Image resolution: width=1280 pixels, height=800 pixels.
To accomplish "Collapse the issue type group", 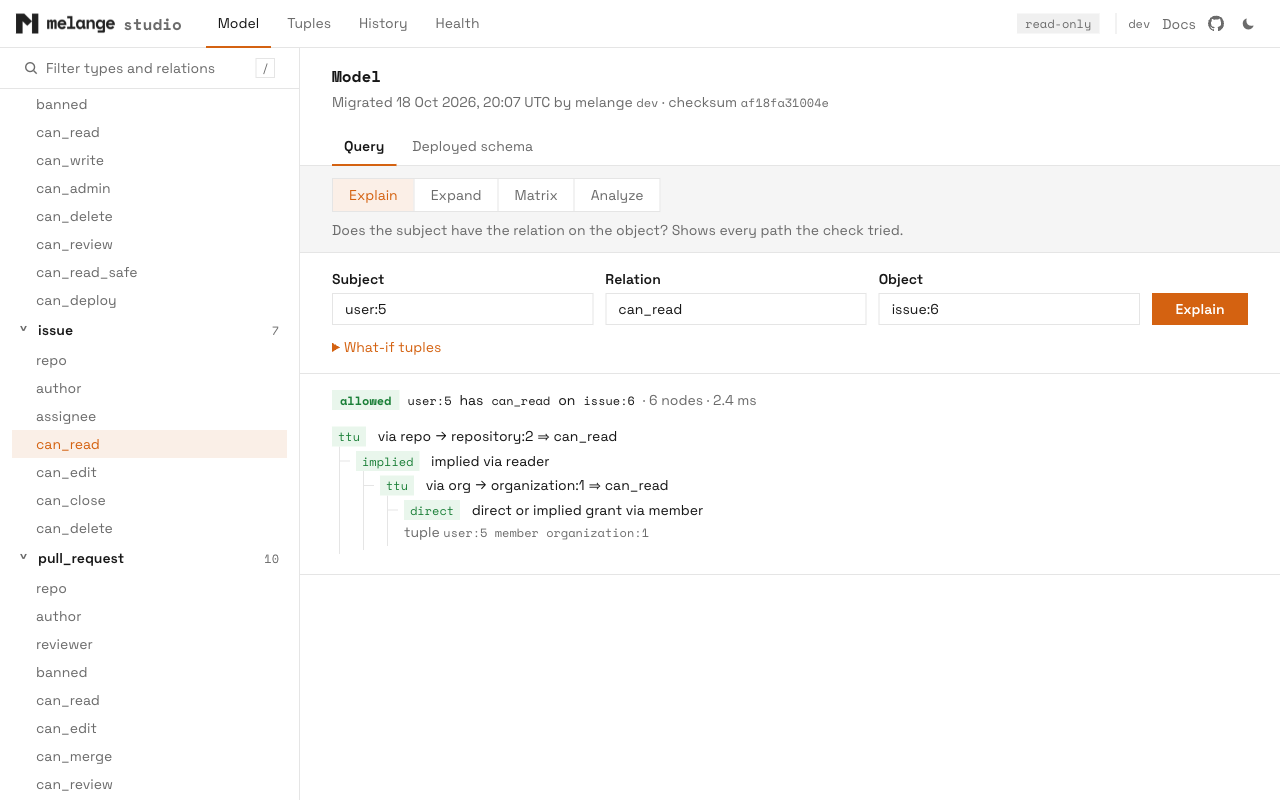I will point(23,330).
